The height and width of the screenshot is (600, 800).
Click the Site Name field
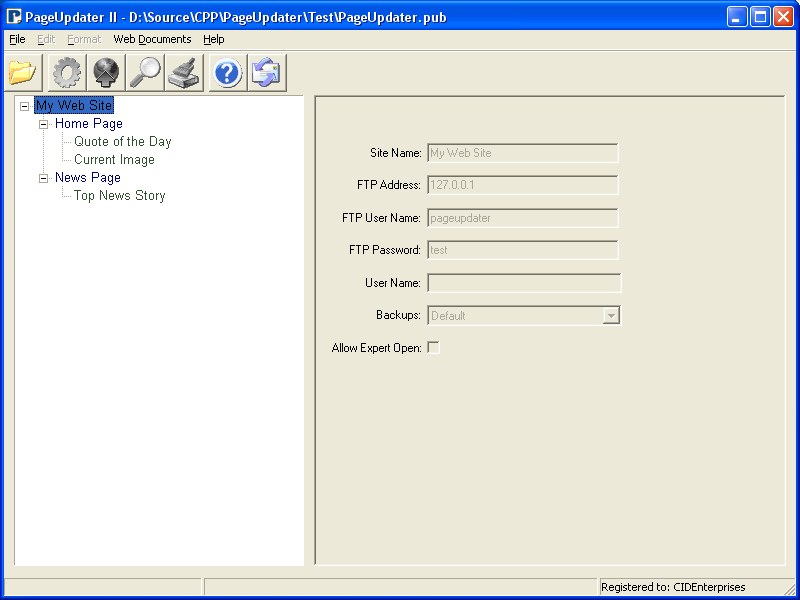coord(522,153)
